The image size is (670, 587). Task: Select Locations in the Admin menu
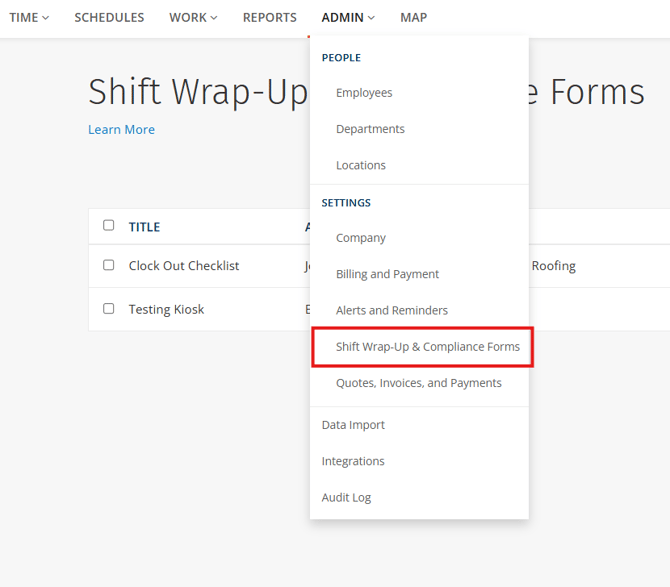pos(361,165)
